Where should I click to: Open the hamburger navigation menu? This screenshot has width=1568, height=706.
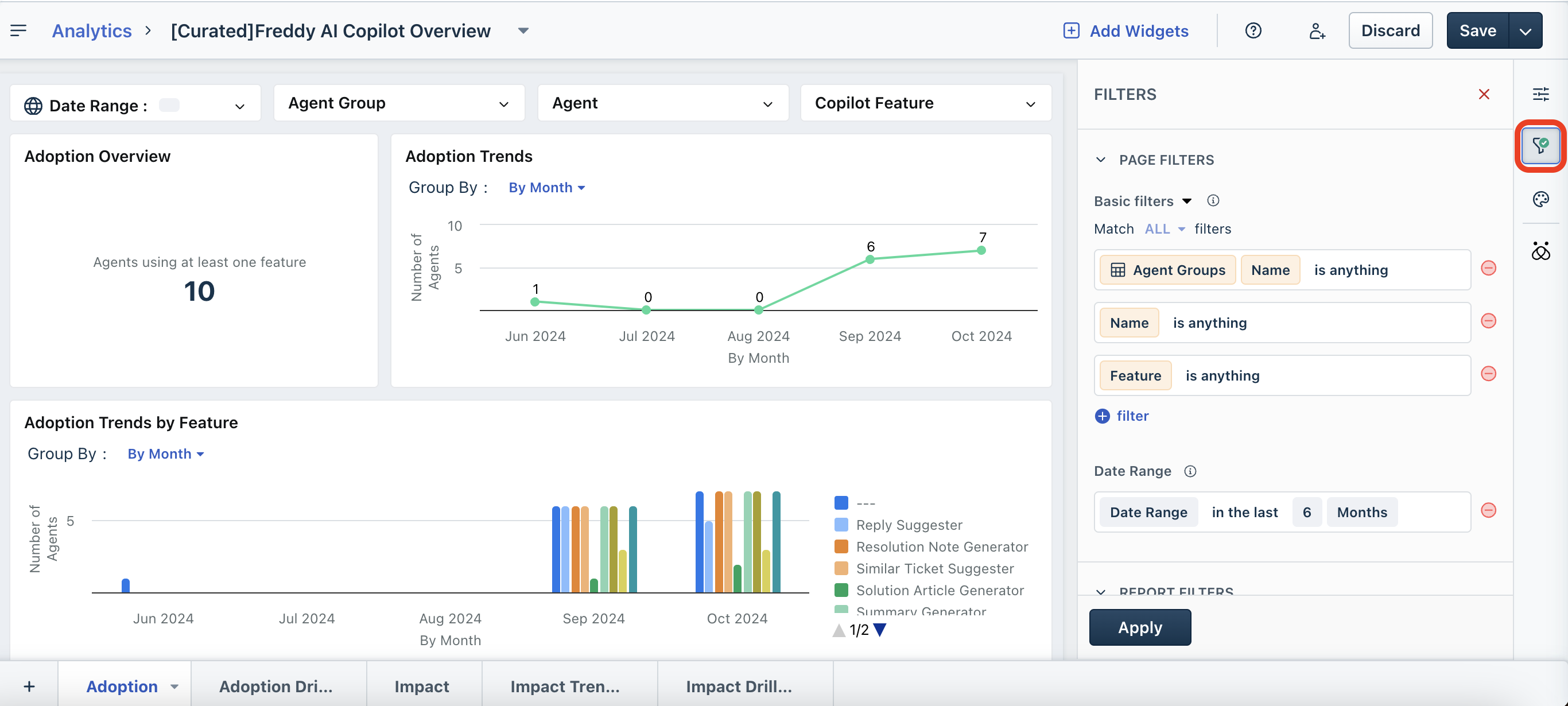pos(18,30)
